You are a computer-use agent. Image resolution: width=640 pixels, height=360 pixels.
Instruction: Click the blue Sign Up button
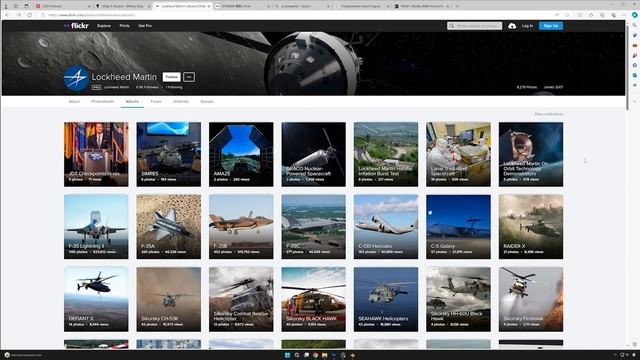[551, 26]
